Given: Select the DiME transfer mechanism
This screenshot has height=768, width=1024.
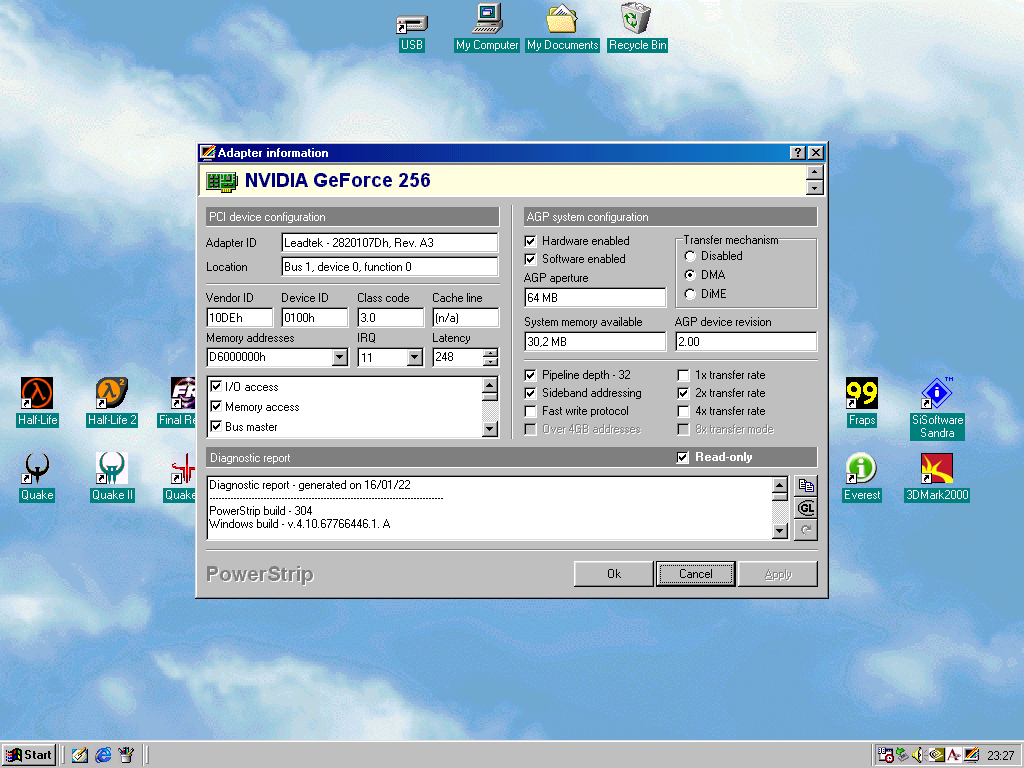Looking at the screenshot, I should tap(690, 294).
